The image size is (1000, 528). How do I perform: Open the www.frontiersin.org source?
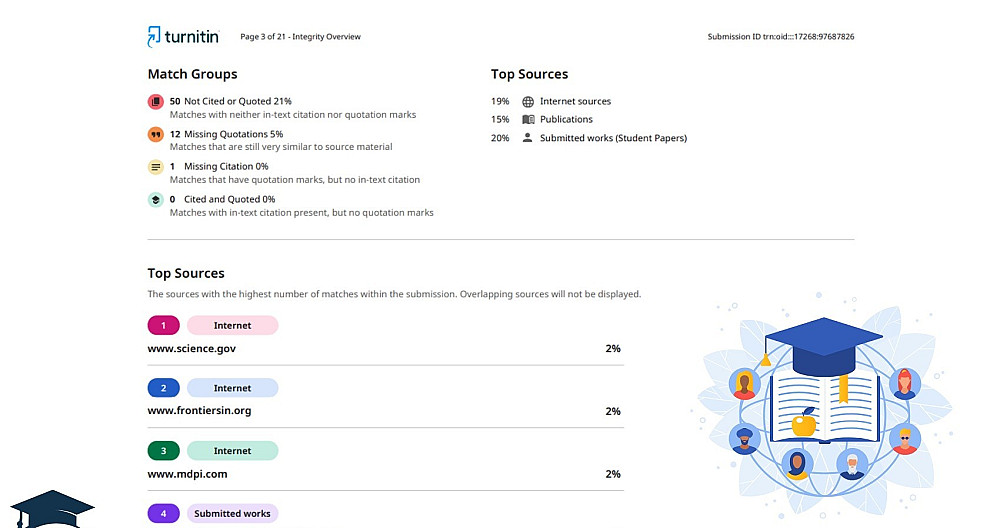point(199,411)
